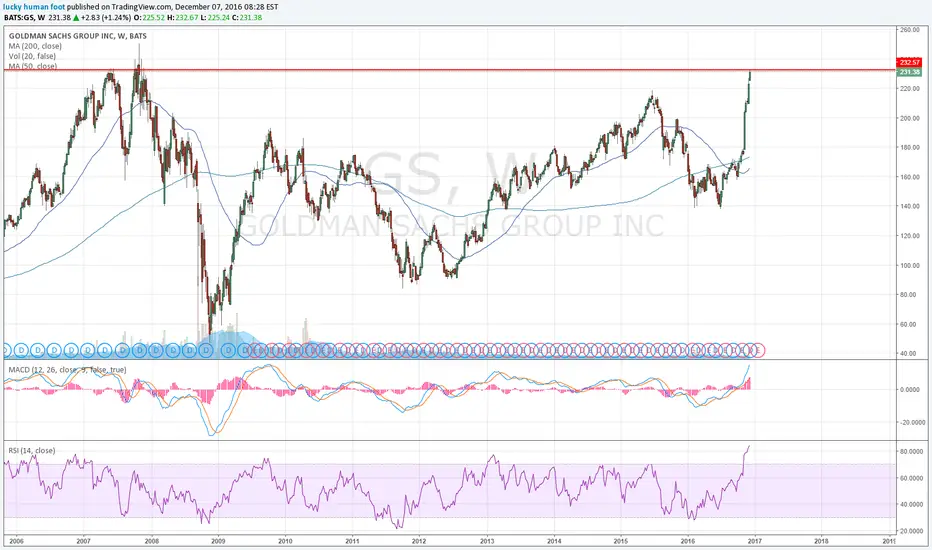This screenshot has height=550, width=932.
Task: Click the GOLDMAN SACHS GROUP INC, W, BATS legend title
Action: click(77, 36)
